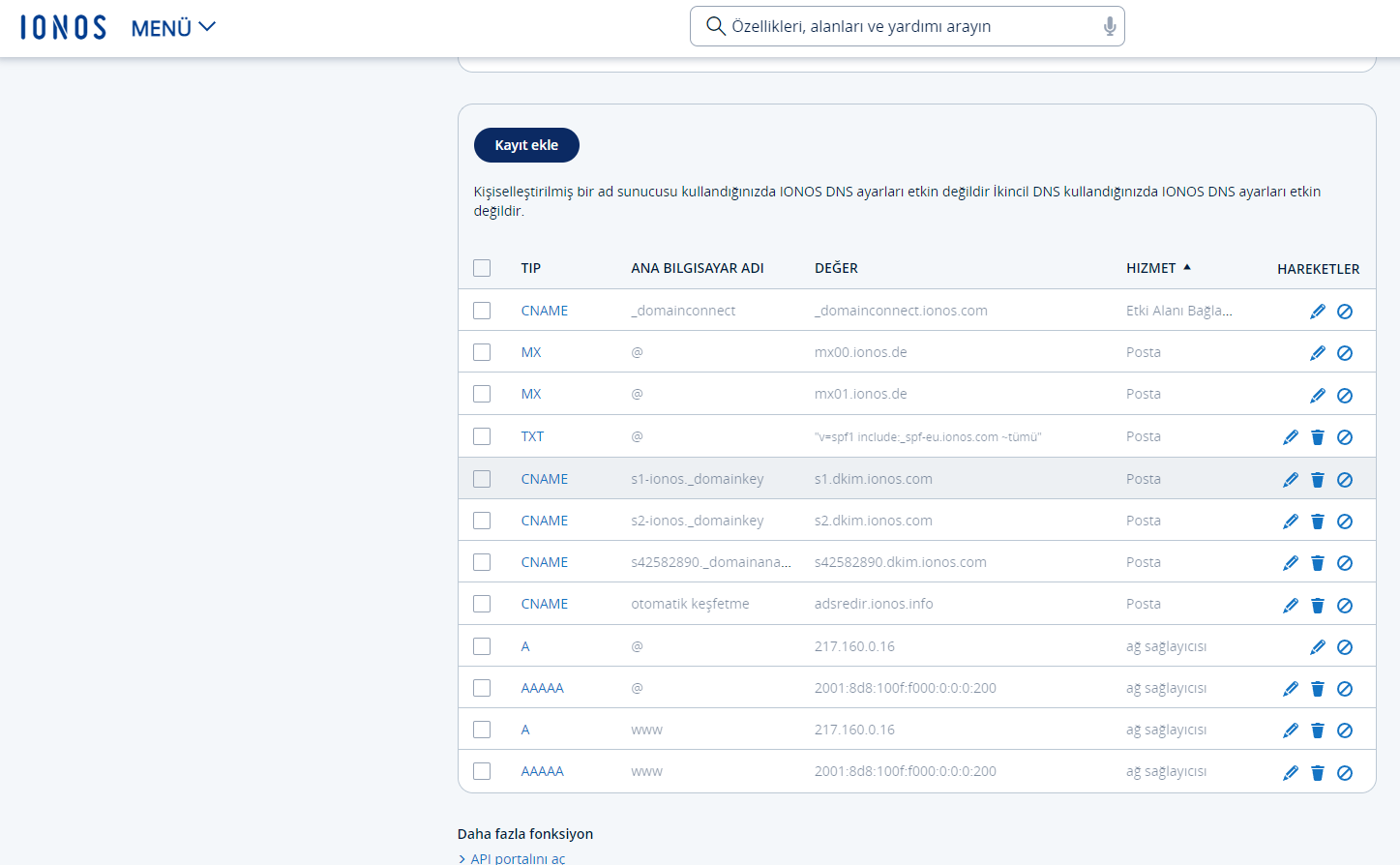Edit the s1-ionos._domainkey record
Screen dimensions: 1400x865
pyautogui.click(x=1290, y=479)
